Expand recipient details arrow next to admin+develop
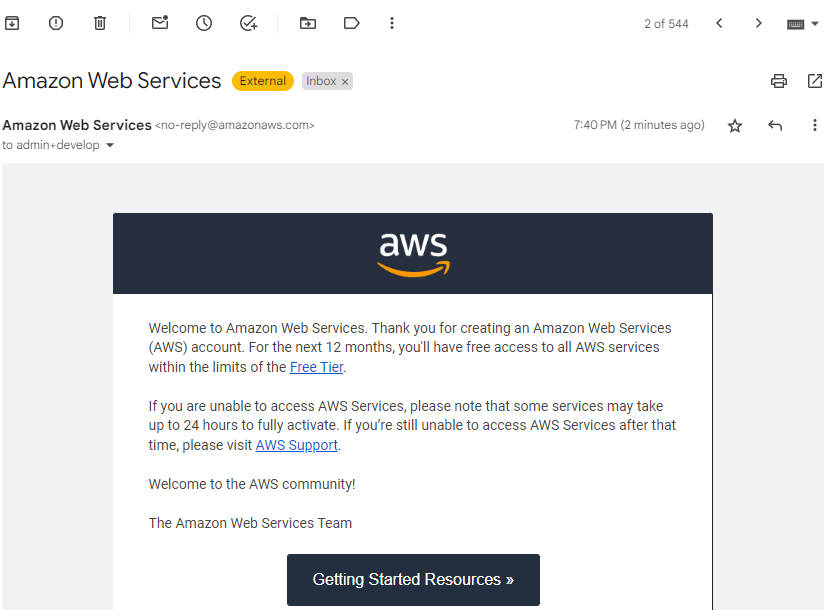This screenshot has height=610, width=824. [x=110, y=146]
